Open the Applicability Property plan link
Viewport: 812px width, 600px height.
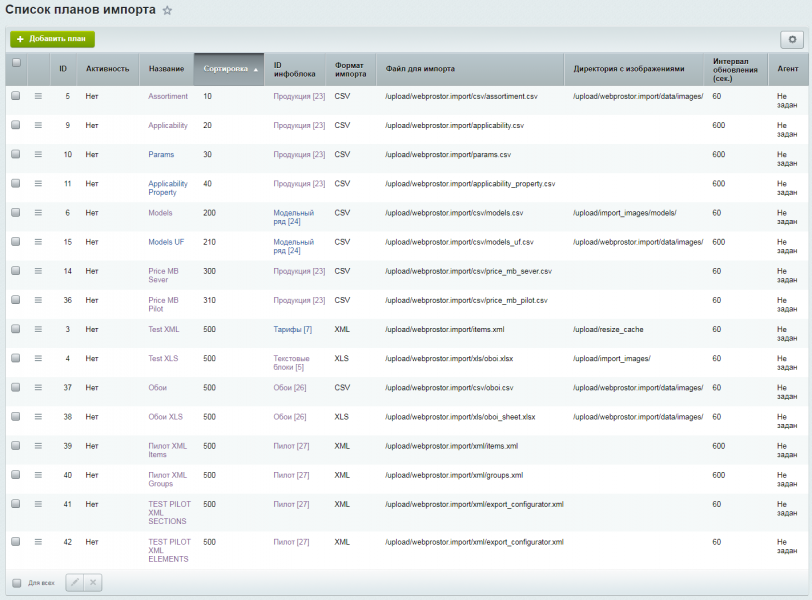coord(168,189)
